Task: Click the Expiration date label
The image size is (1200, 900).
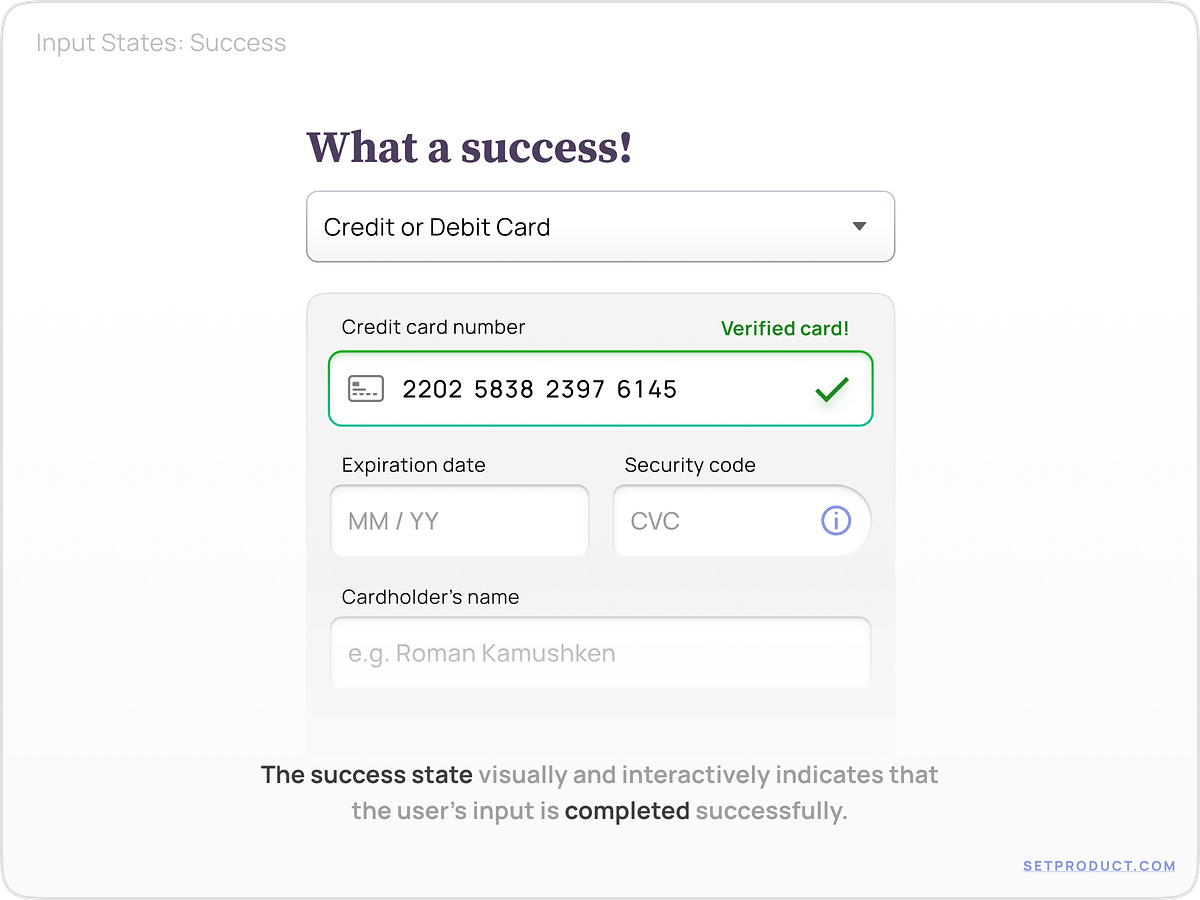Action: pyautogui.click(x=414, y=465)
